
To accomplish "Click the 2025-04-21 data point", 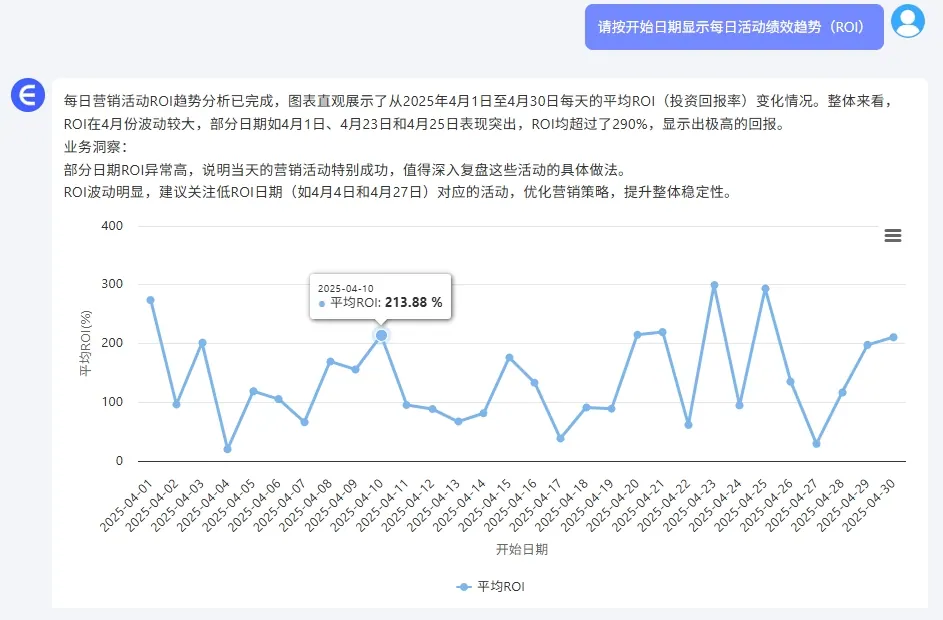I will pyautogui.click(x=663, y=332).
